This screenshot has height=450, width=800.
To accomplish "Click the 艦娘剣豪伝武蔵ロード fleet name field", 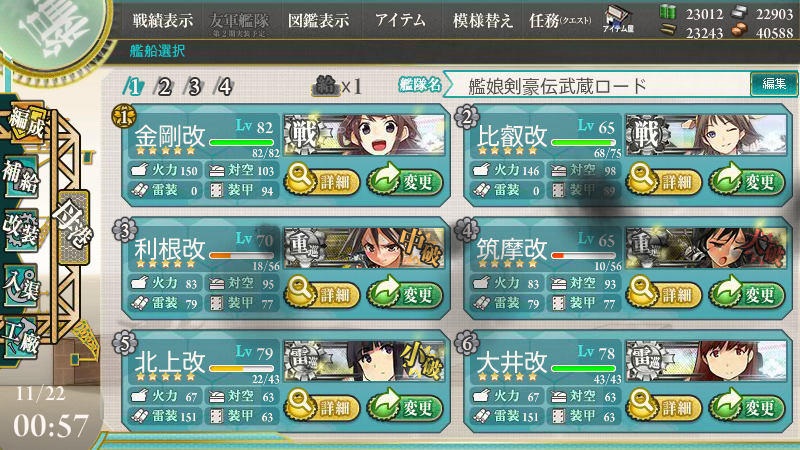I will (597, 85).
